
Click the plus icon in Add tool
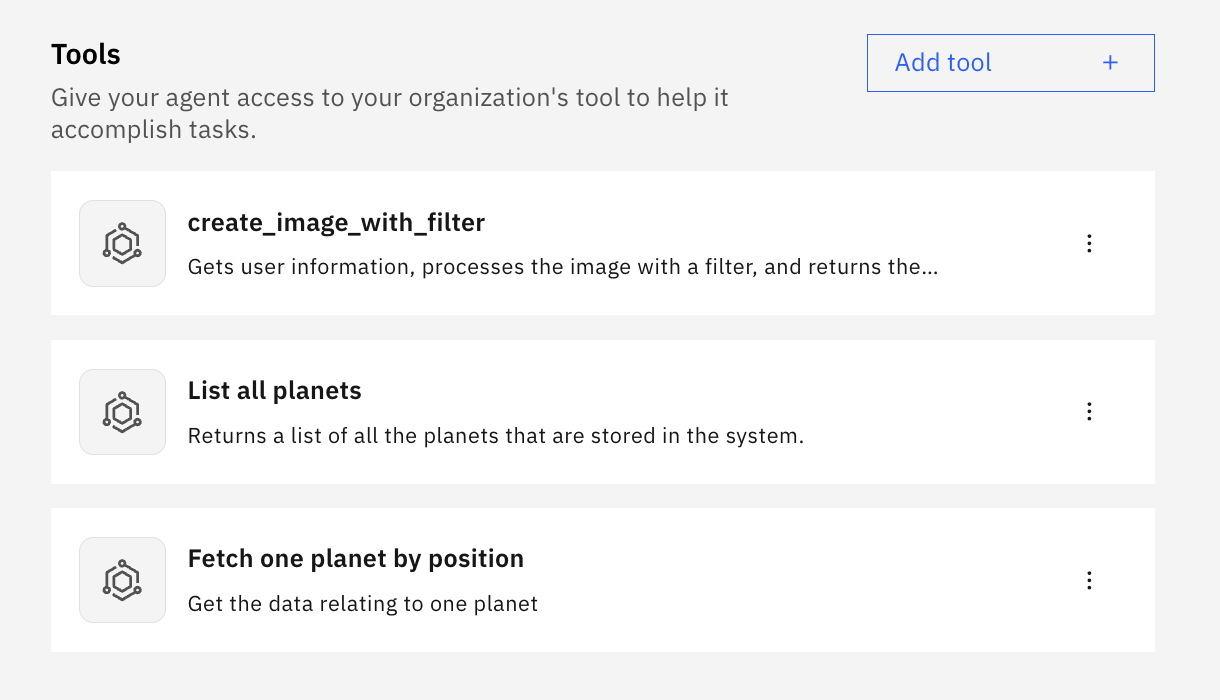pos(1110,63)
